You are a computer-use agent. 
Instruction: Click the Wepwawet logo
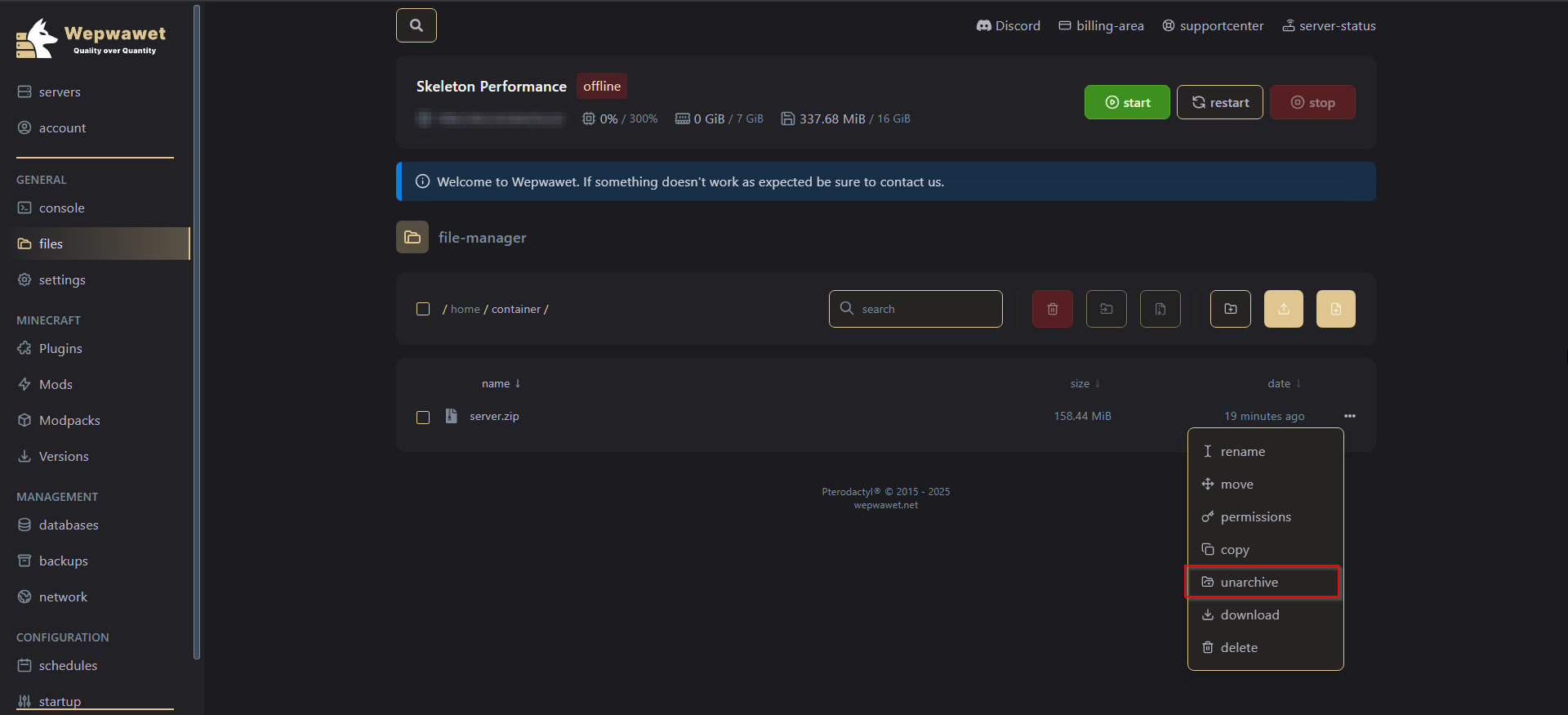point(91,38)
